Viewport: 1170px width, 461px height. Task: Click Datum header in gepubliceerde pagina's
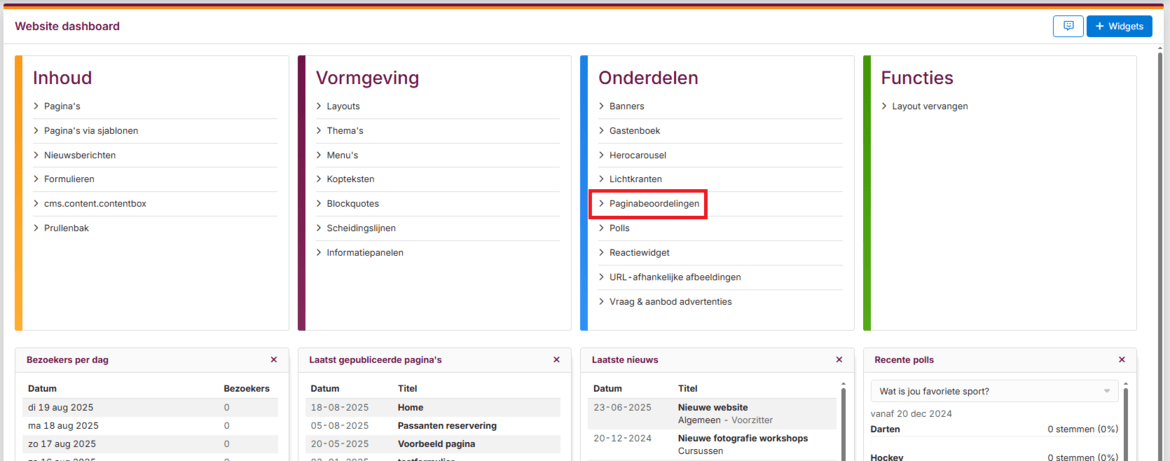[325, 389]
